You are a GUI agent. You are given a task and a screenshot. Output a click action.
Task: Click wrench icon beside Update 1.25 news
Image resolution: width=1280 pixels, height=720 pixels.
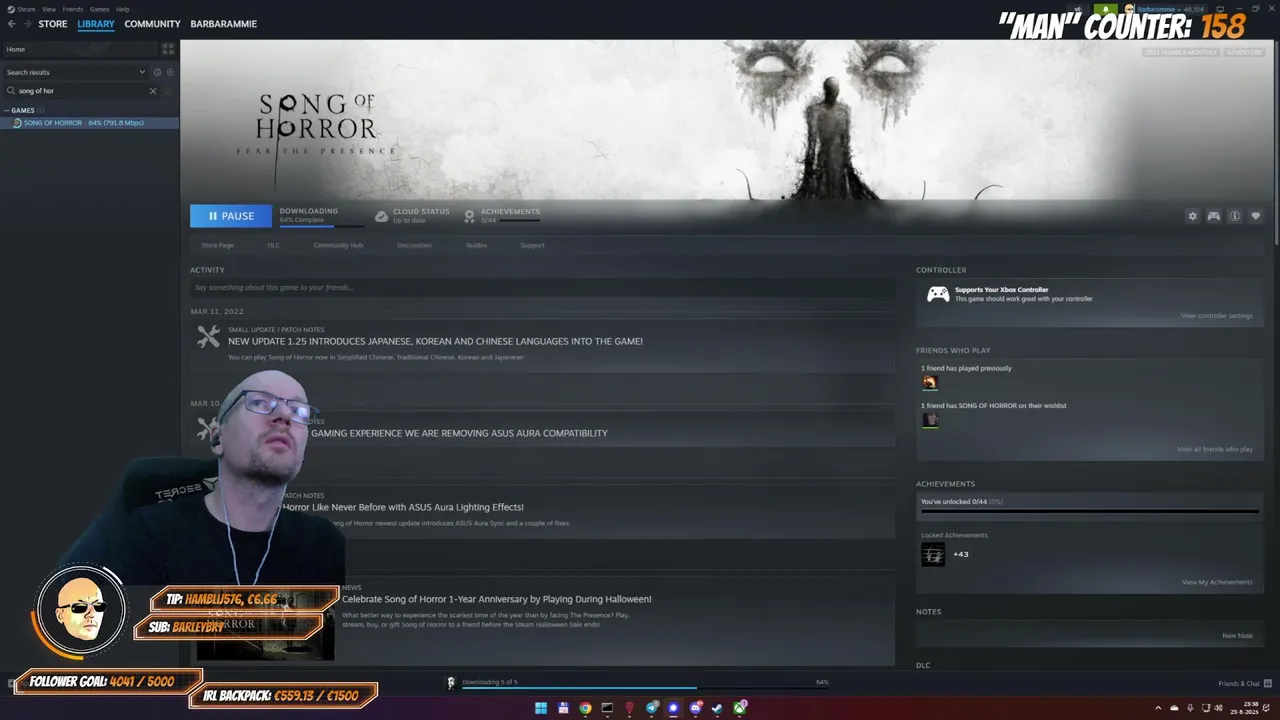(x=208, y=337)
